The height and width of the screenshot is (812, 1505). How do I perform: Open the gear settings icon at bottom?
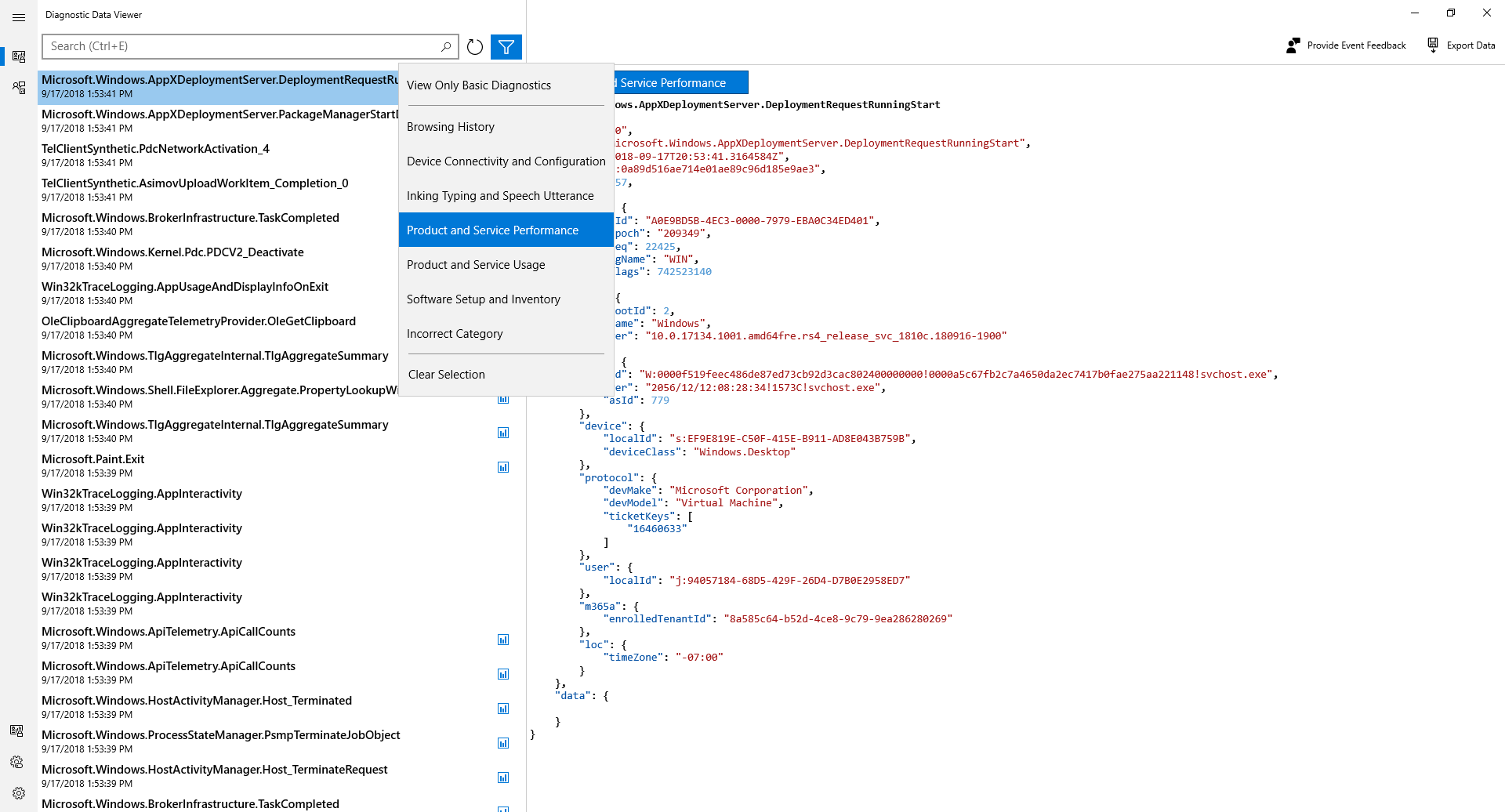pos(19,793)
